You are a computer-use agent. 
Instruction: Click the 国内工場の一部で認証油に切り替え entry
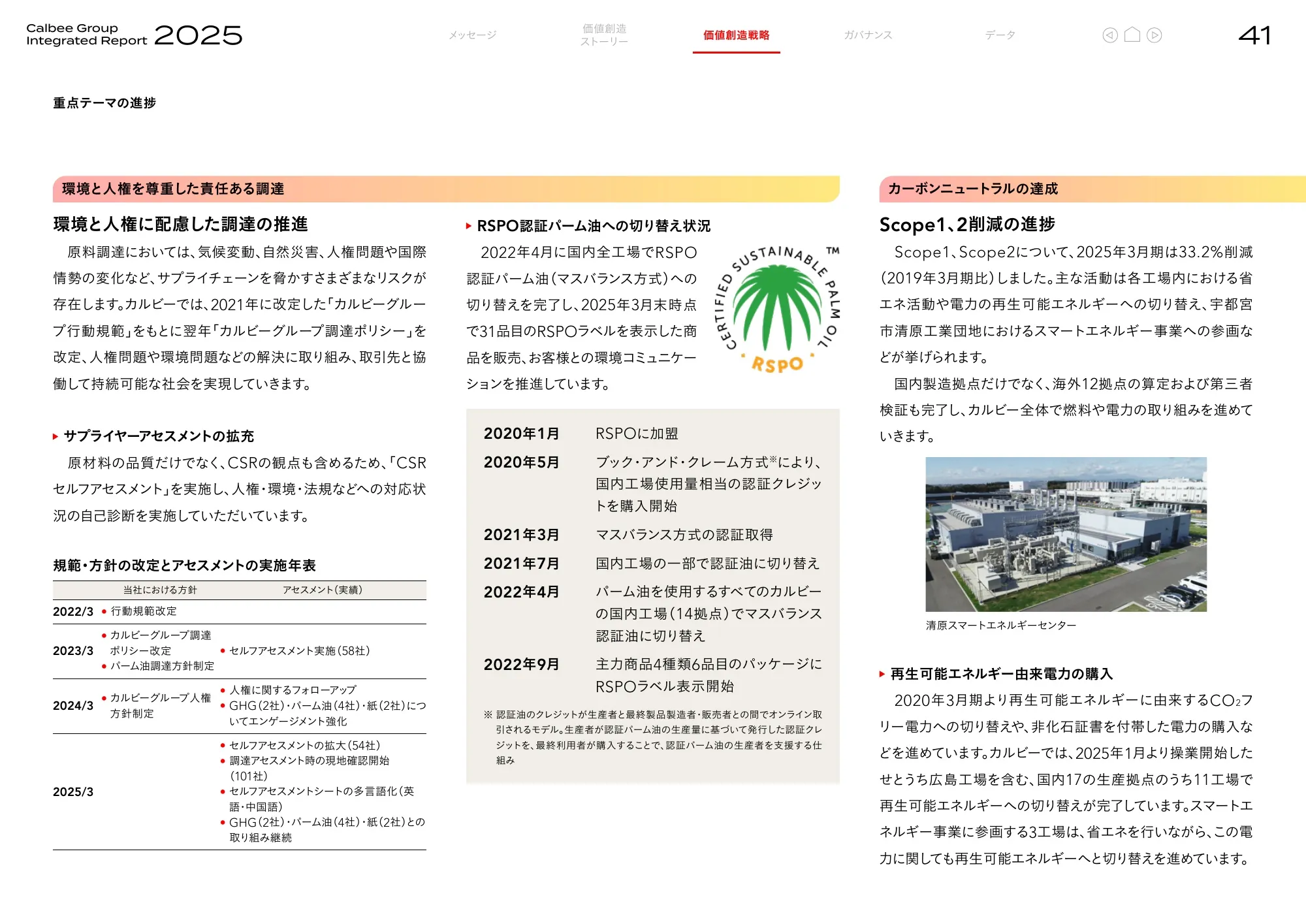pos(707,564)
